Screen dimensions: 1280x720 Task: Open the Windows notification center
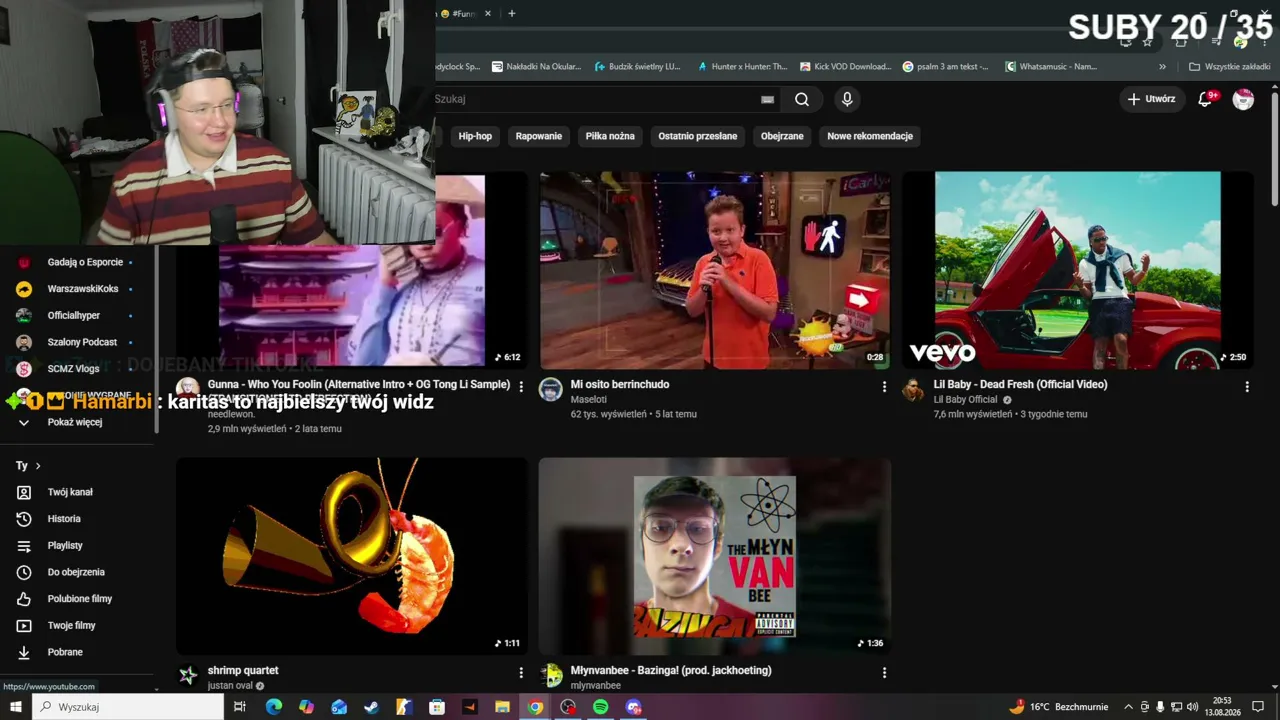pos(1258,707)
